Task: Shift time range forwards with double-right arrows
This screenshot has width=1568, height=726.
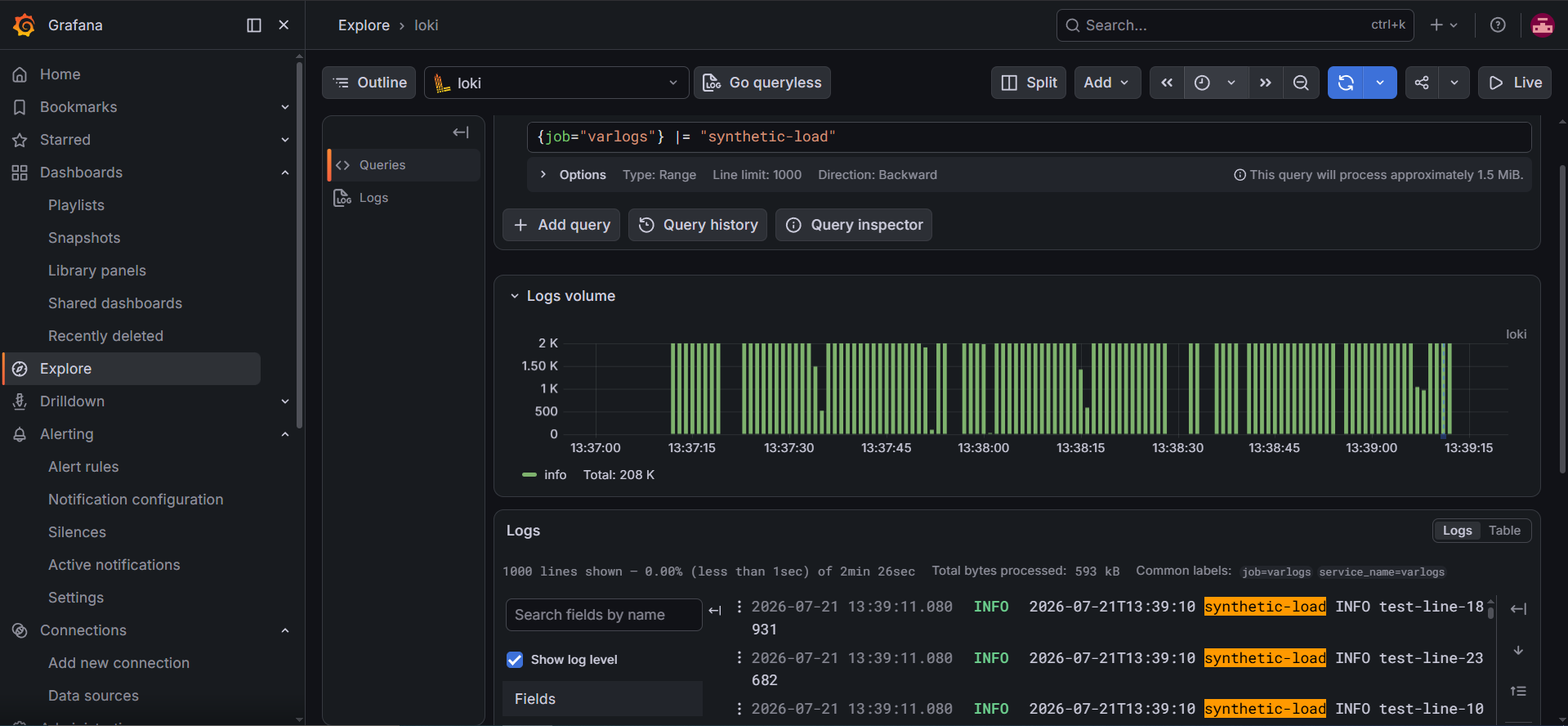Action: 1266,83
